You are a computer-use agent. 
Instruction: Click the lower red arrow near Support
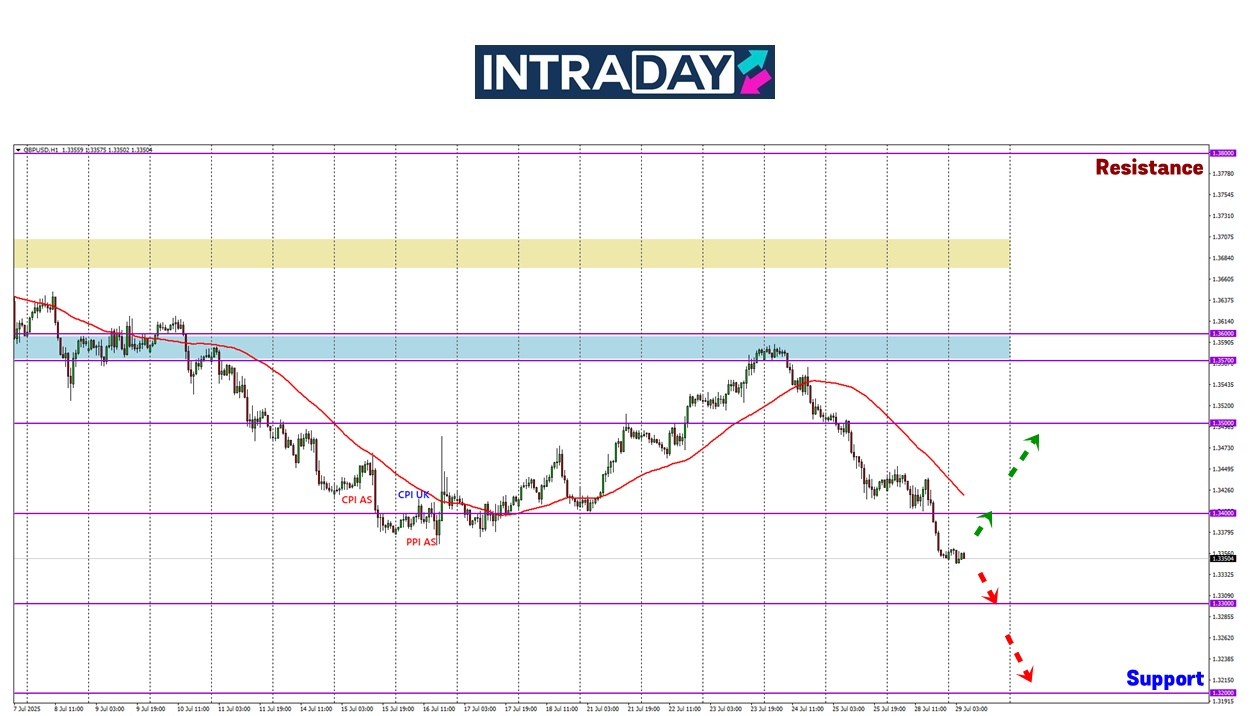(1017, 656)
